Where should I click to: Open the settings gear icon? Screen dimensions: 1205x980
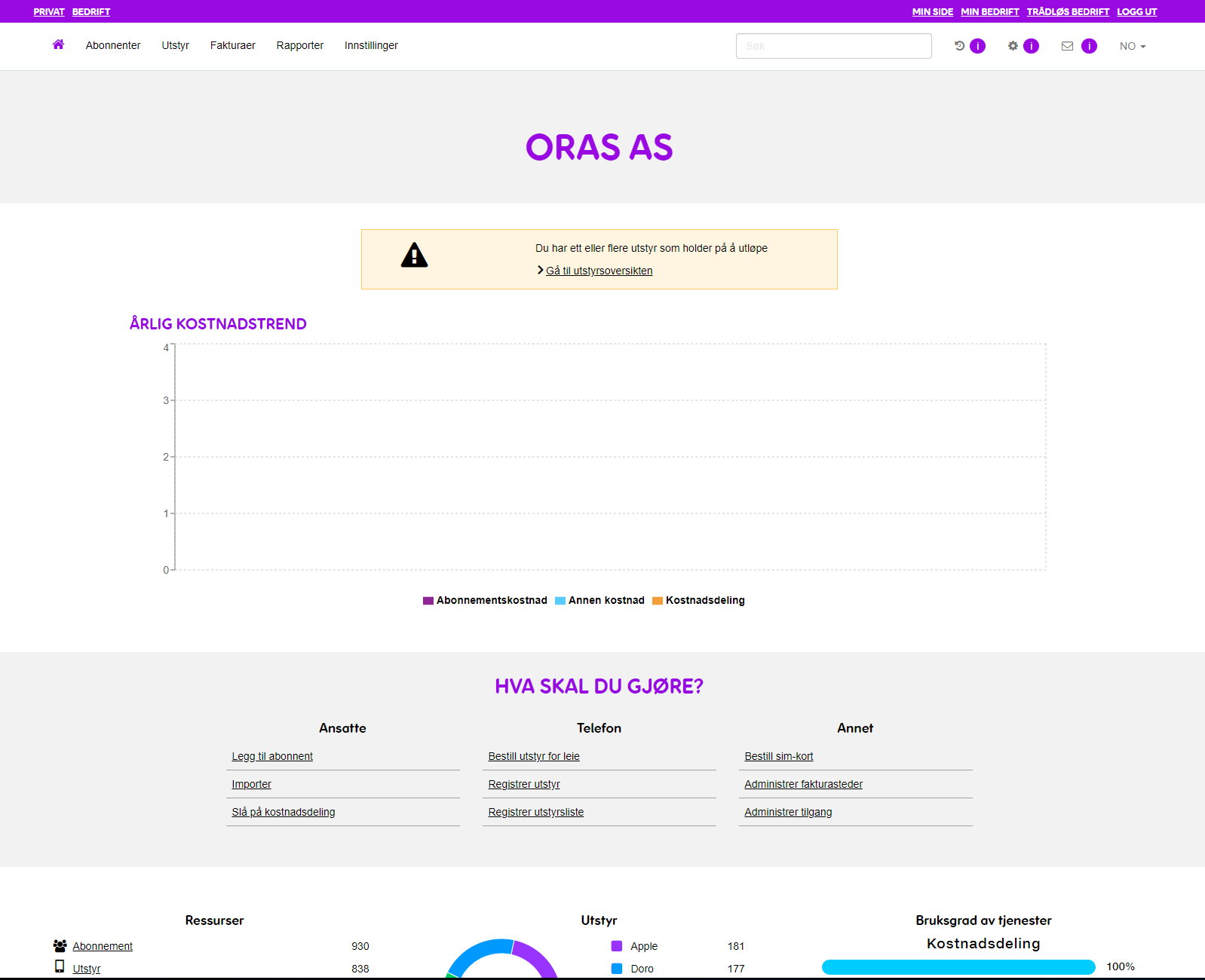1013,46
